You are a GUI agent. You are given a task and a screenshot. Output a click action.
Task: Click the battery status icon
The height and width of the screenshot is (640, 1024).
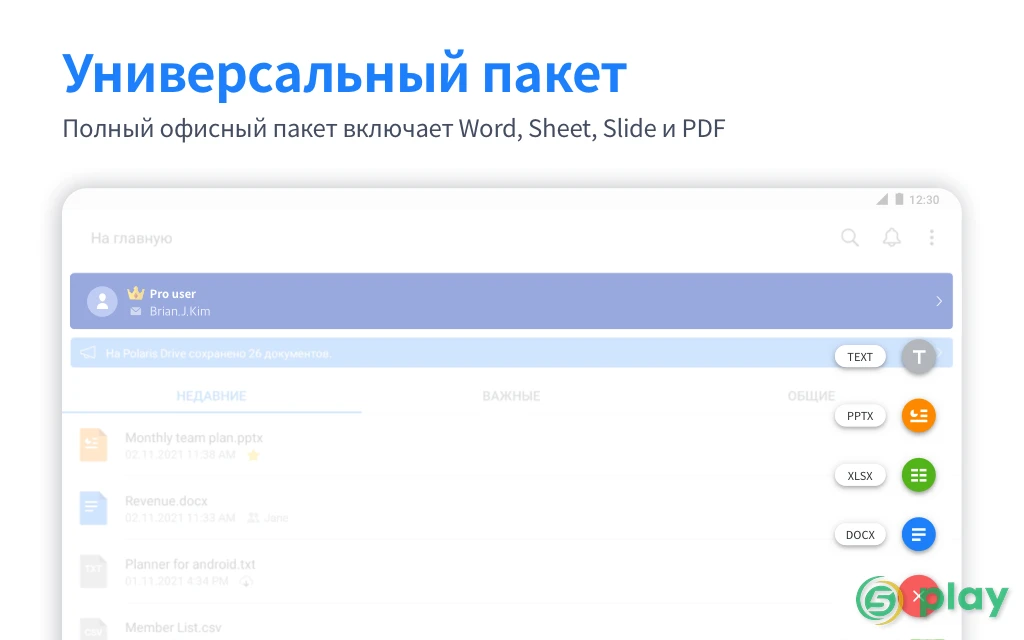click(x=899, y=199)
